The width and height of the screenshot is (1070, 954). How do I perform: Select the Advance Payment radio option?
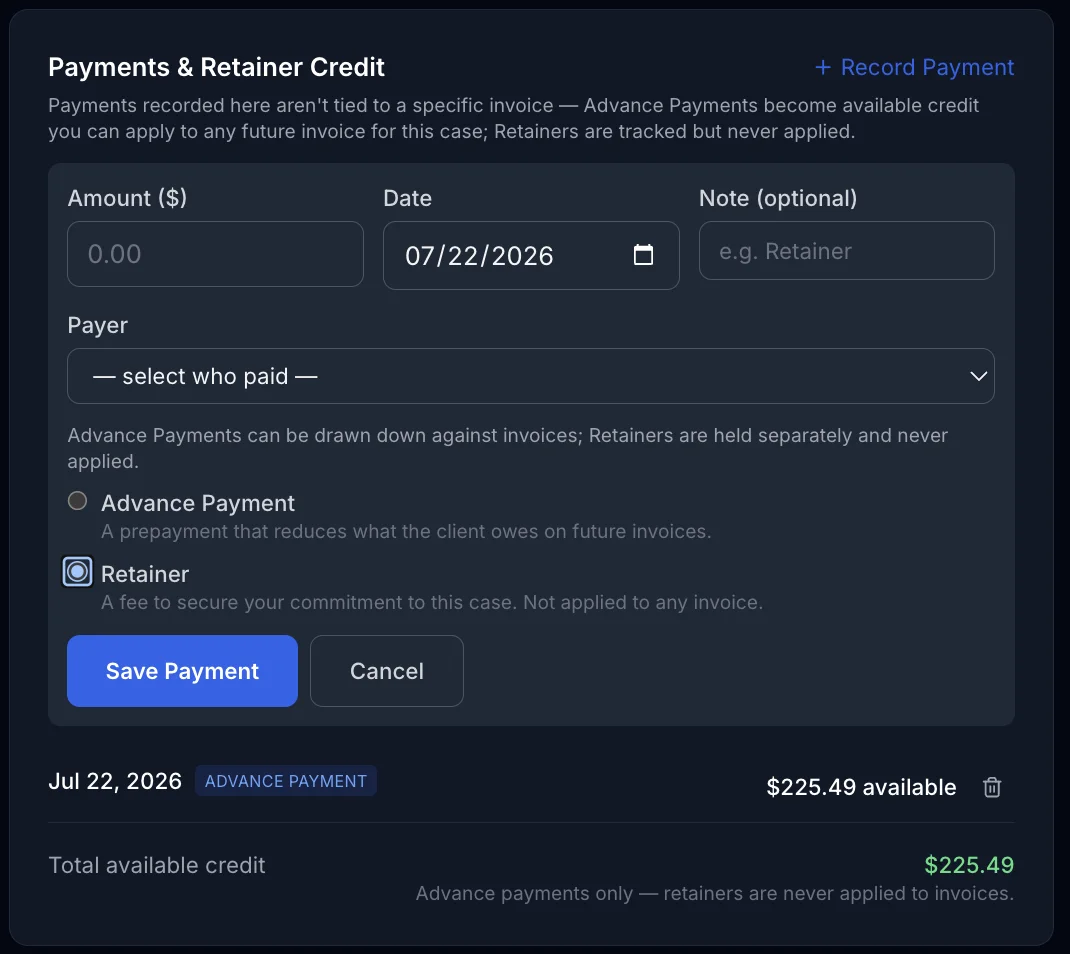(x=78, y=501)
